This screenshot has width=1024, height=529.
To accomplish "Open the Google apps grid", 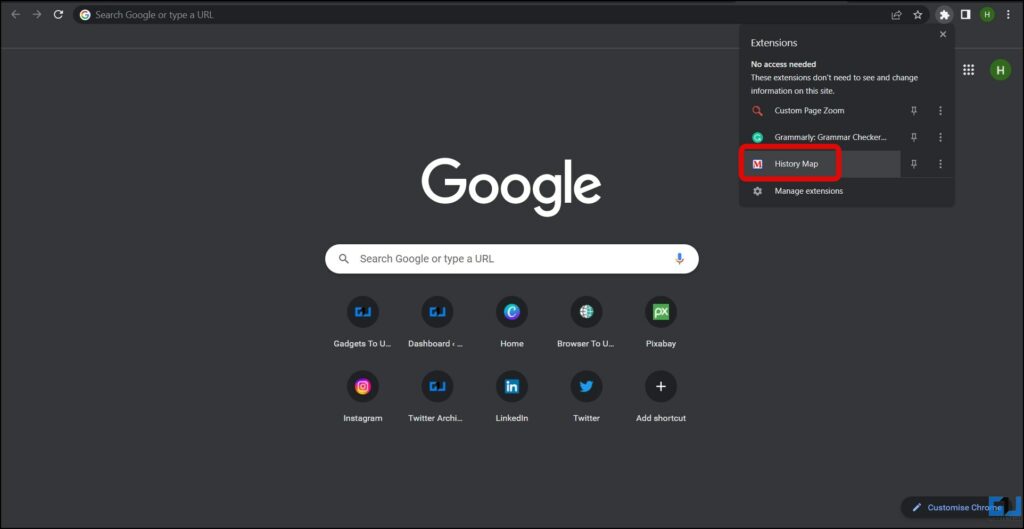I will (968, 70).
